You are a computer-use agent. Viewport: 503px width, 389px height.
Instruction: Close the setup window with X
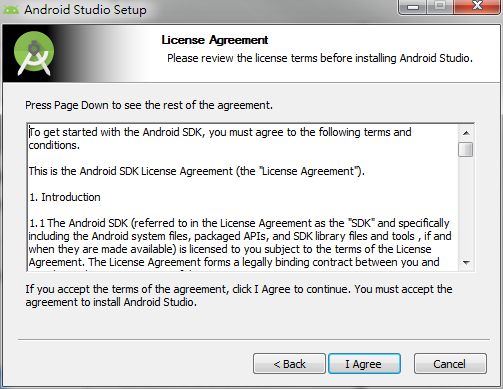tap(477, 7)
